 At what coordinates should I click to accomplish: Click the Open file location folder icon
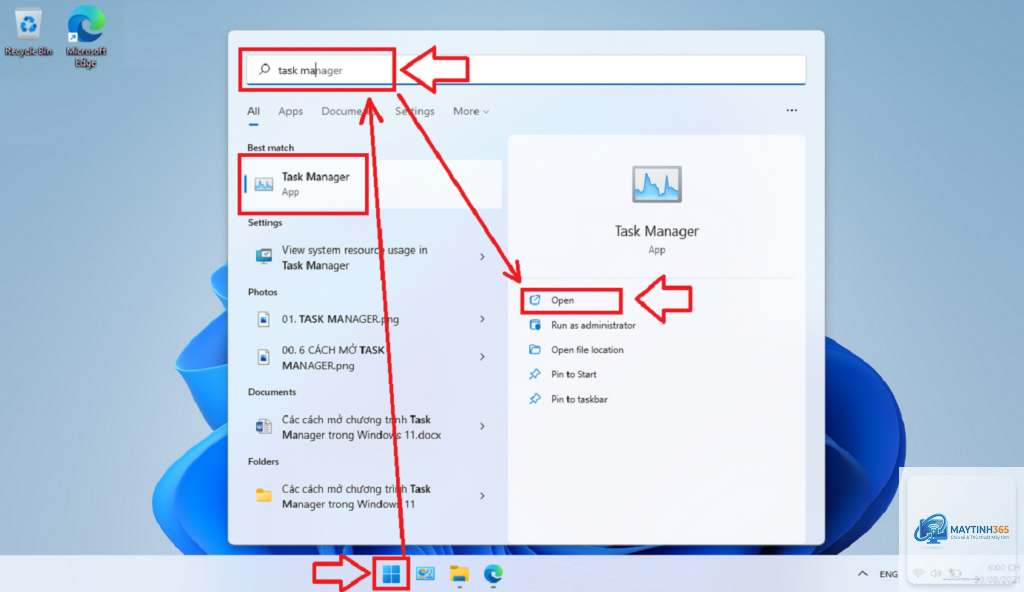[535, 350]
